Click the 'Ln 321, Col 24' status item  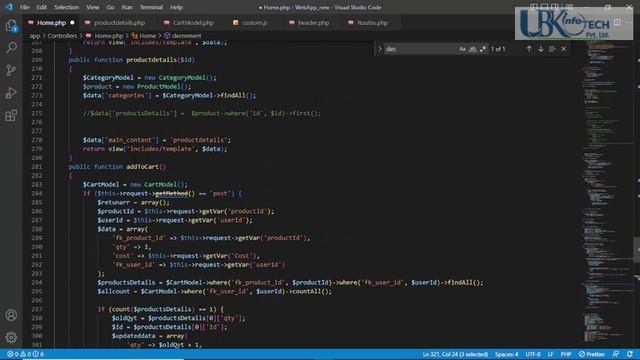click(x=455, y=354)
